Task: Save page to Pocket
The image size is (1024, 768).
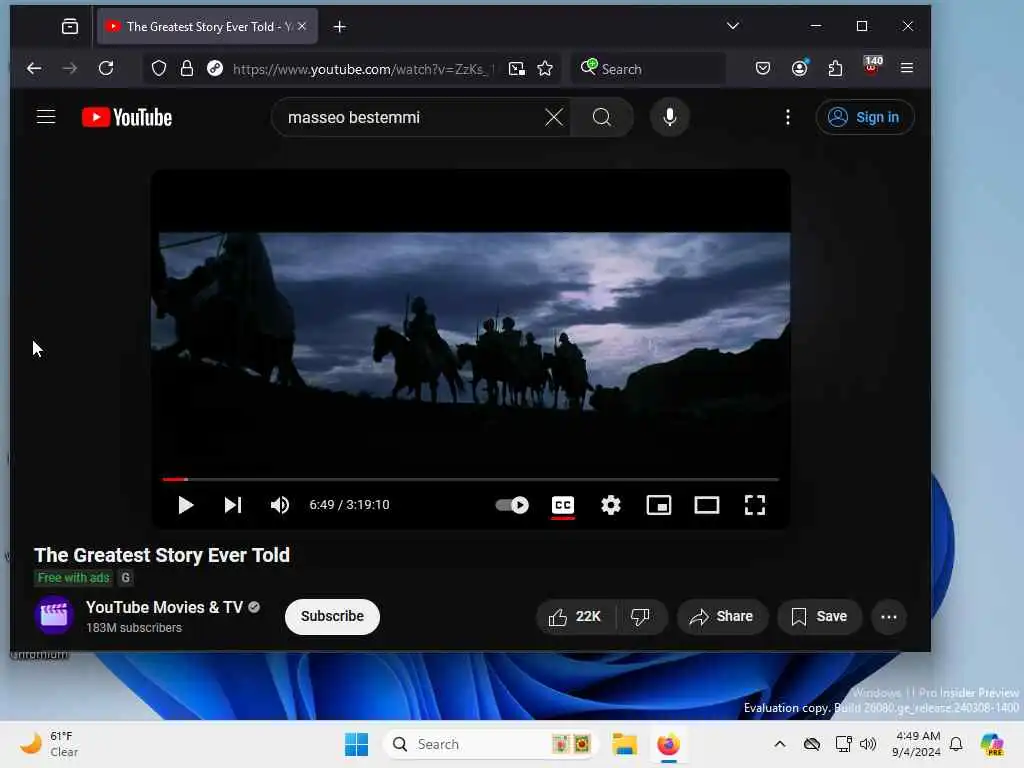Action: point(763,68)
